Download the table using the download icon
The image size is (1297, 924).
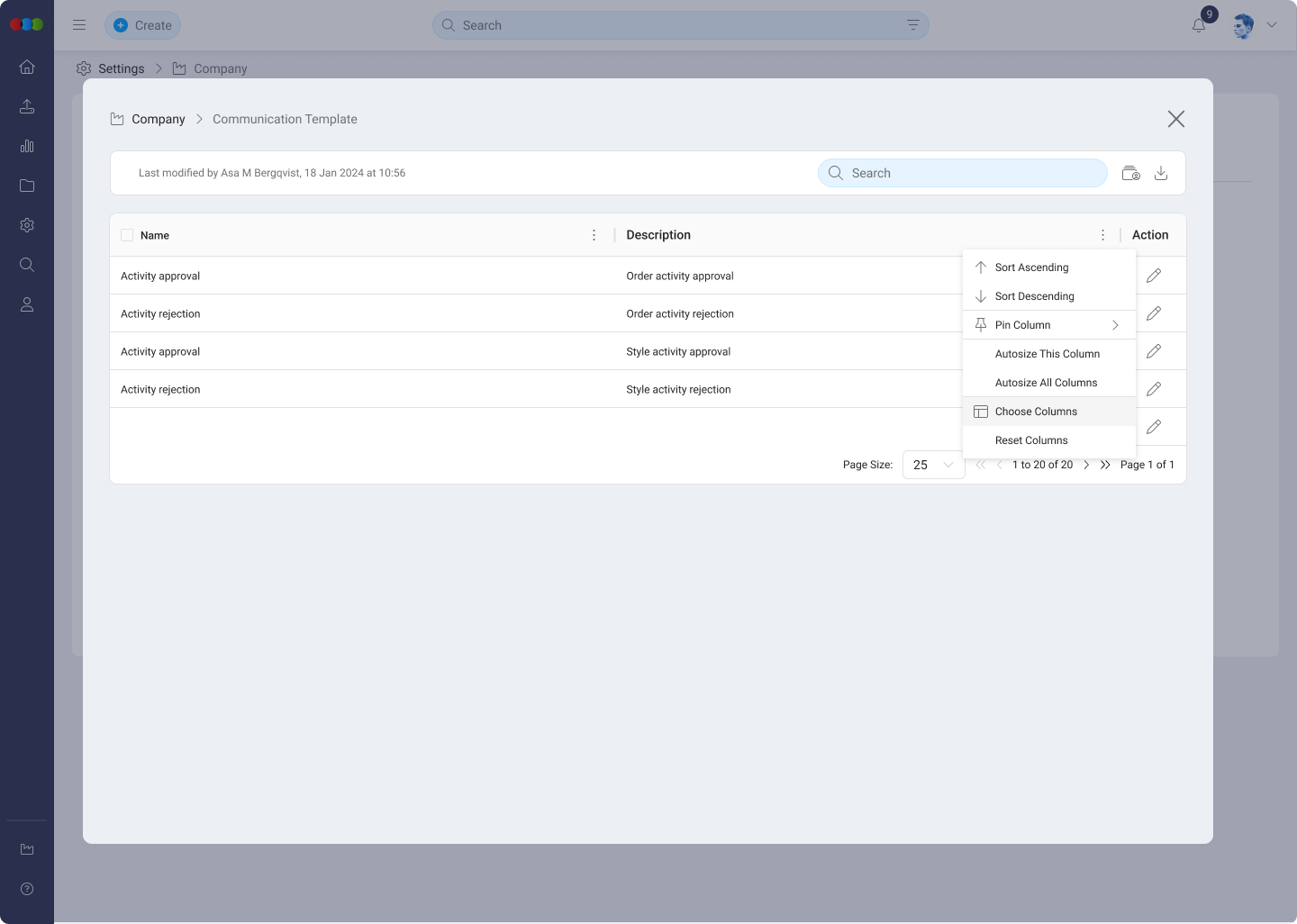[1161, 173]
